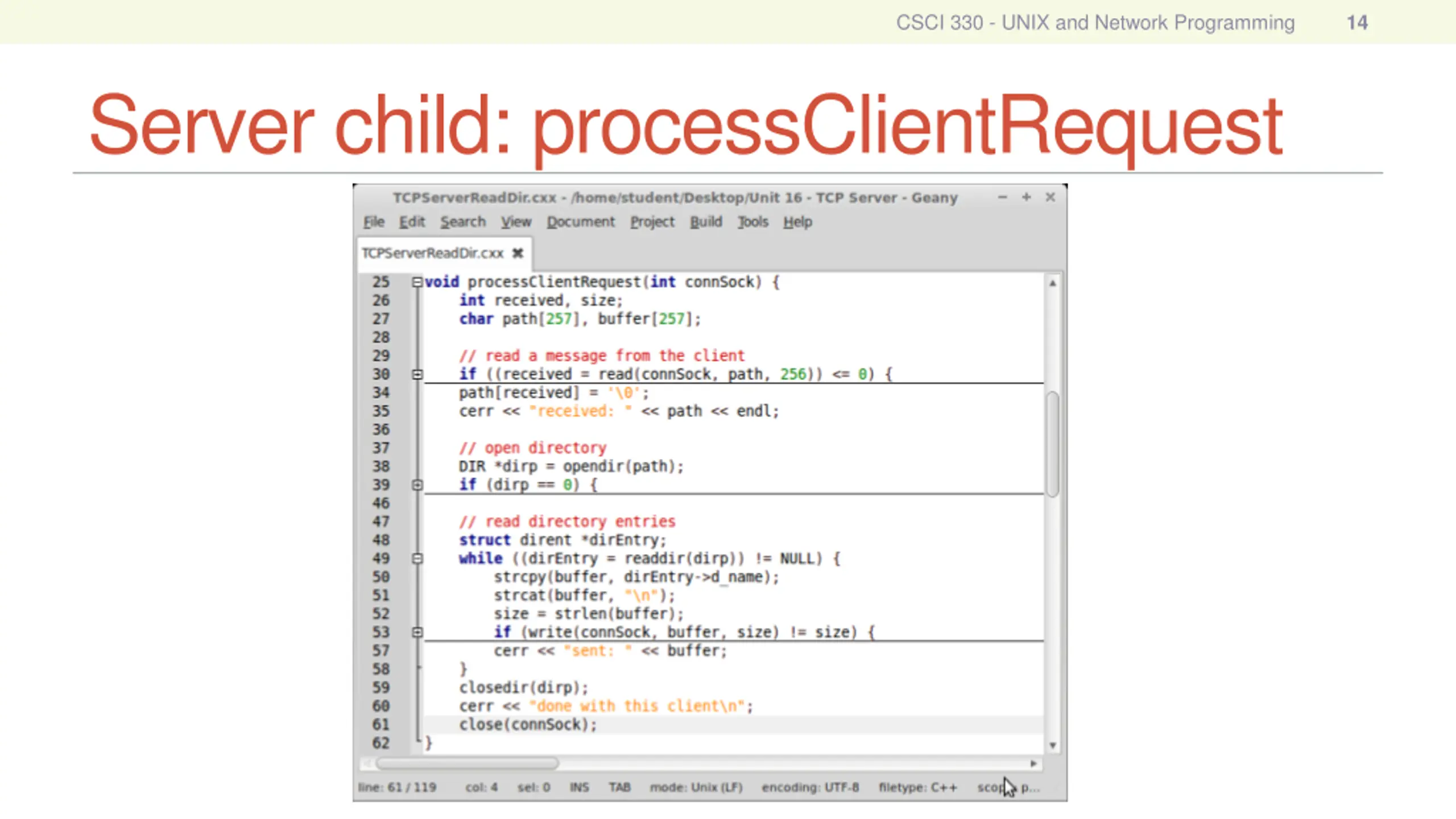This screenshot has width=1456, height=819.
Task: Expand the folded if block at line 30
Action: pos(417,374)
